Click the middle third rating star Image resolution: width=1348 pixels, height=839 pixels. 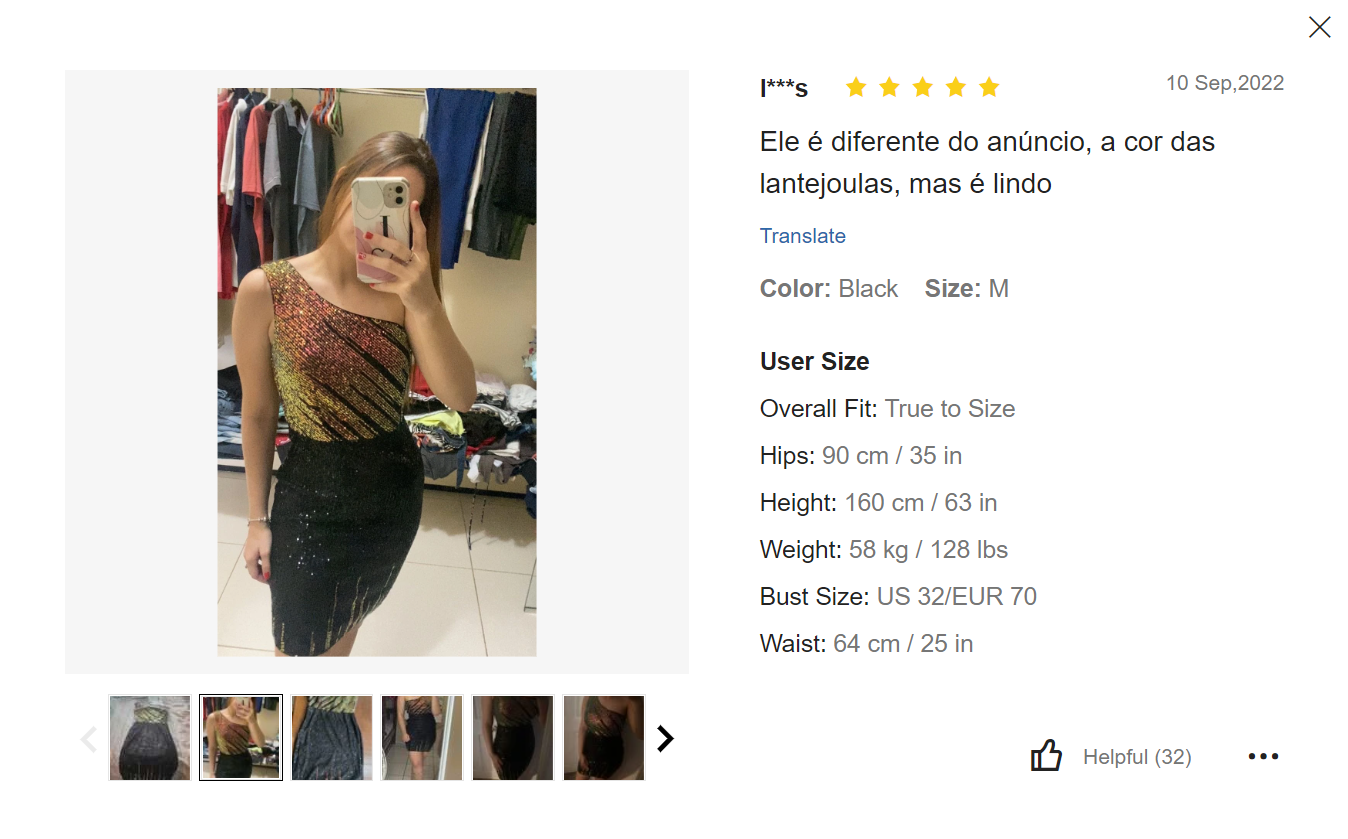pos(922,87)
